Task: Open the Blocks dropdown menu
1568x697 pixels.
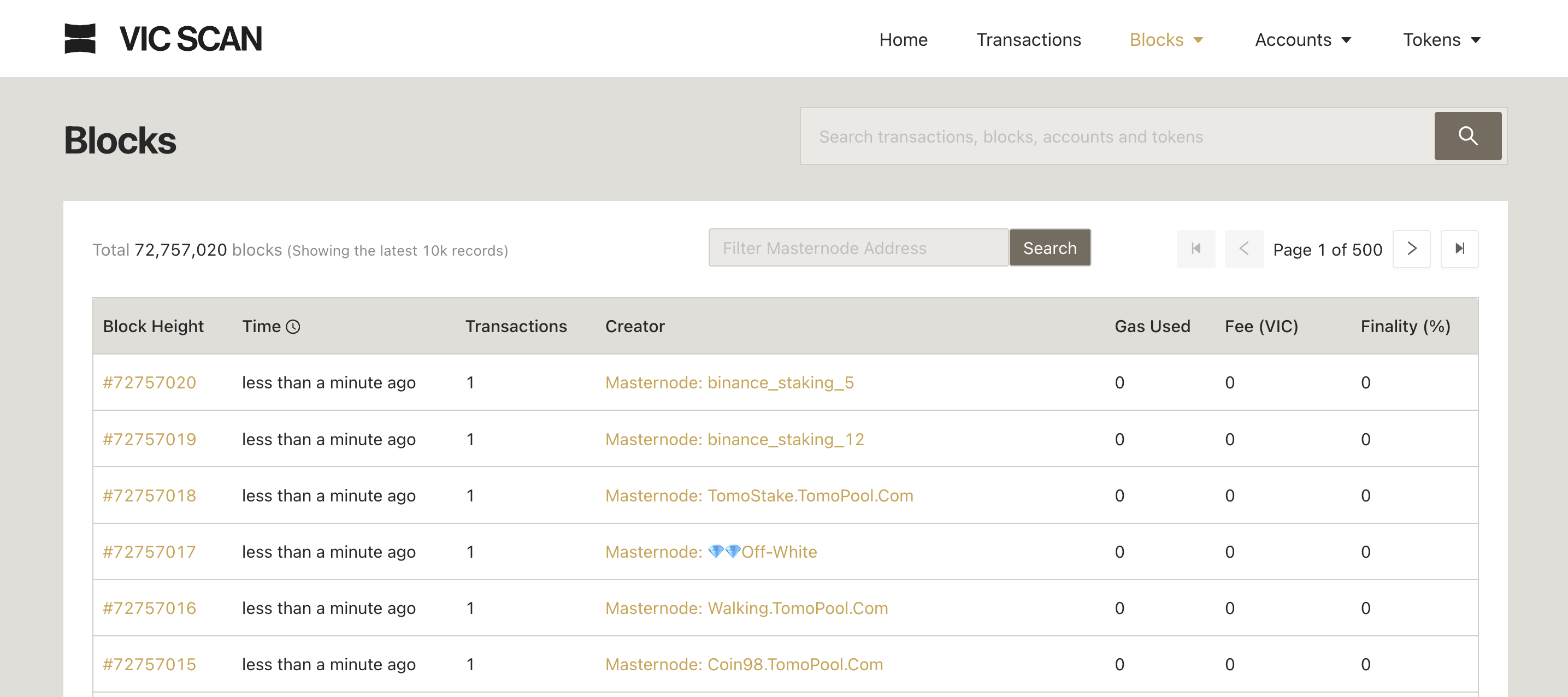Action: tap(1166, 39)
